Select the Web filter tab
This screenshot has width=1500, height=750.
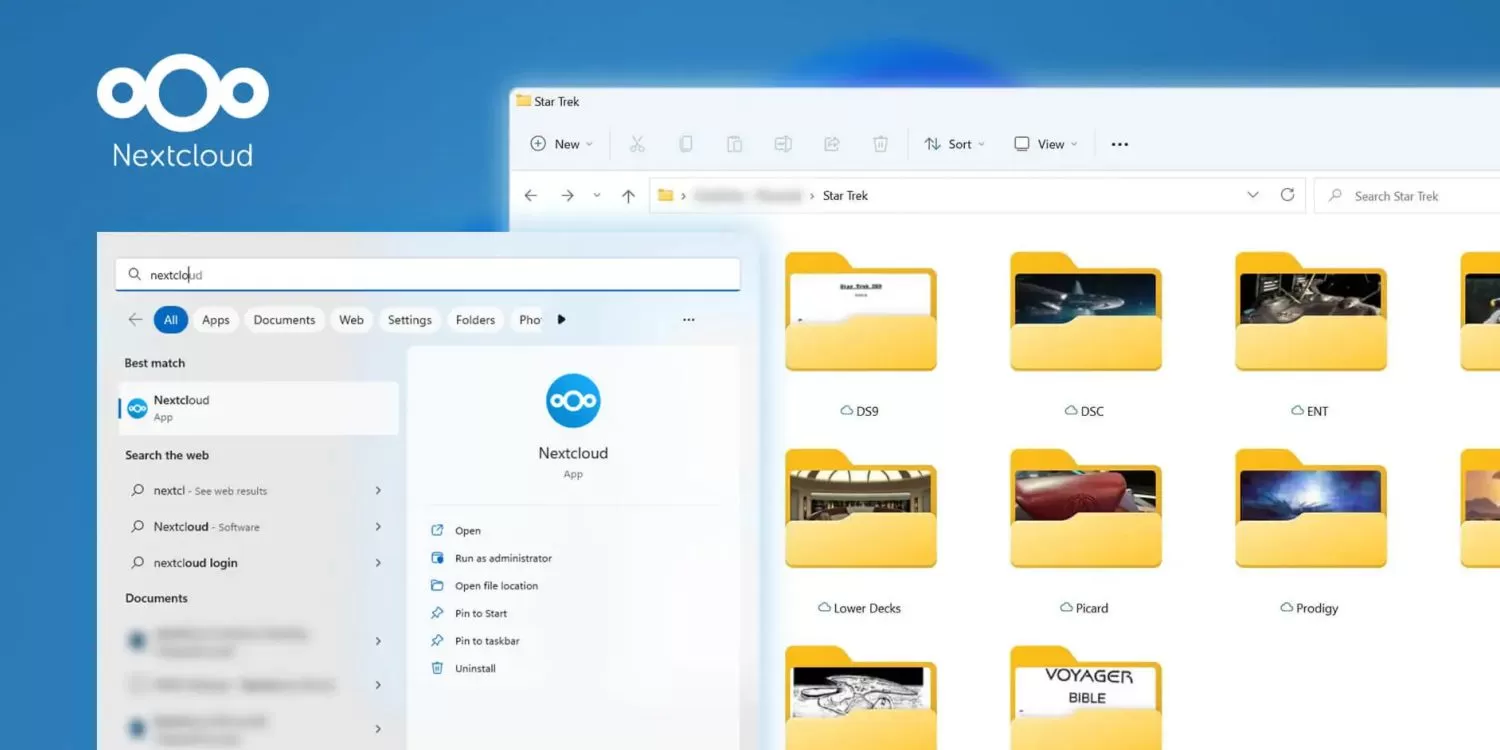point(351,320)
